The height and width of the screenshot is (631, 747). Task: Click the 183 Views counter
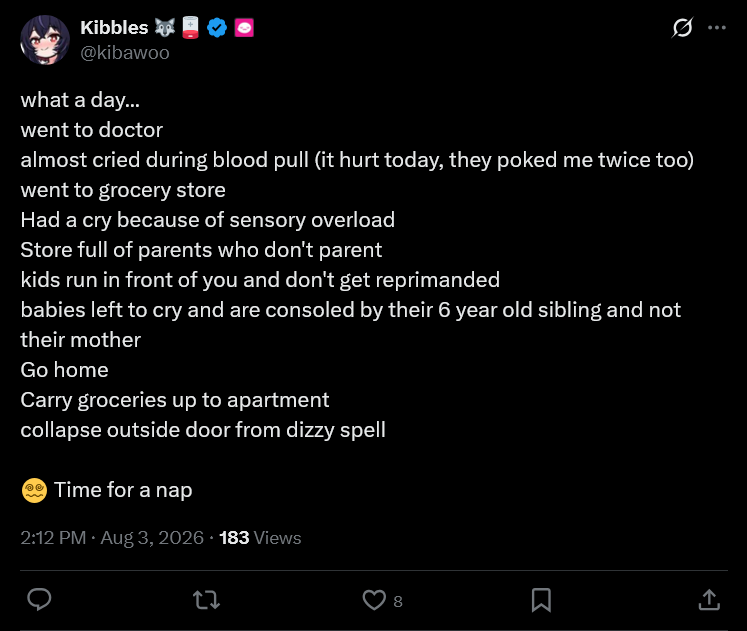coord(260,538)
